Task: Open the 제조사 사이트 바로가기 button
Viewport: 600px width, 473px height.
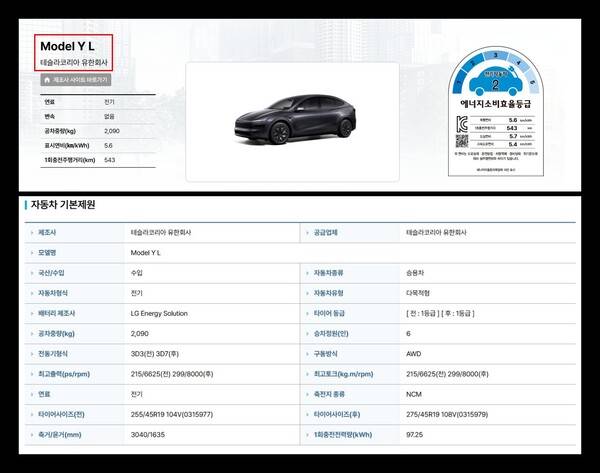Action: coord(75,79)
